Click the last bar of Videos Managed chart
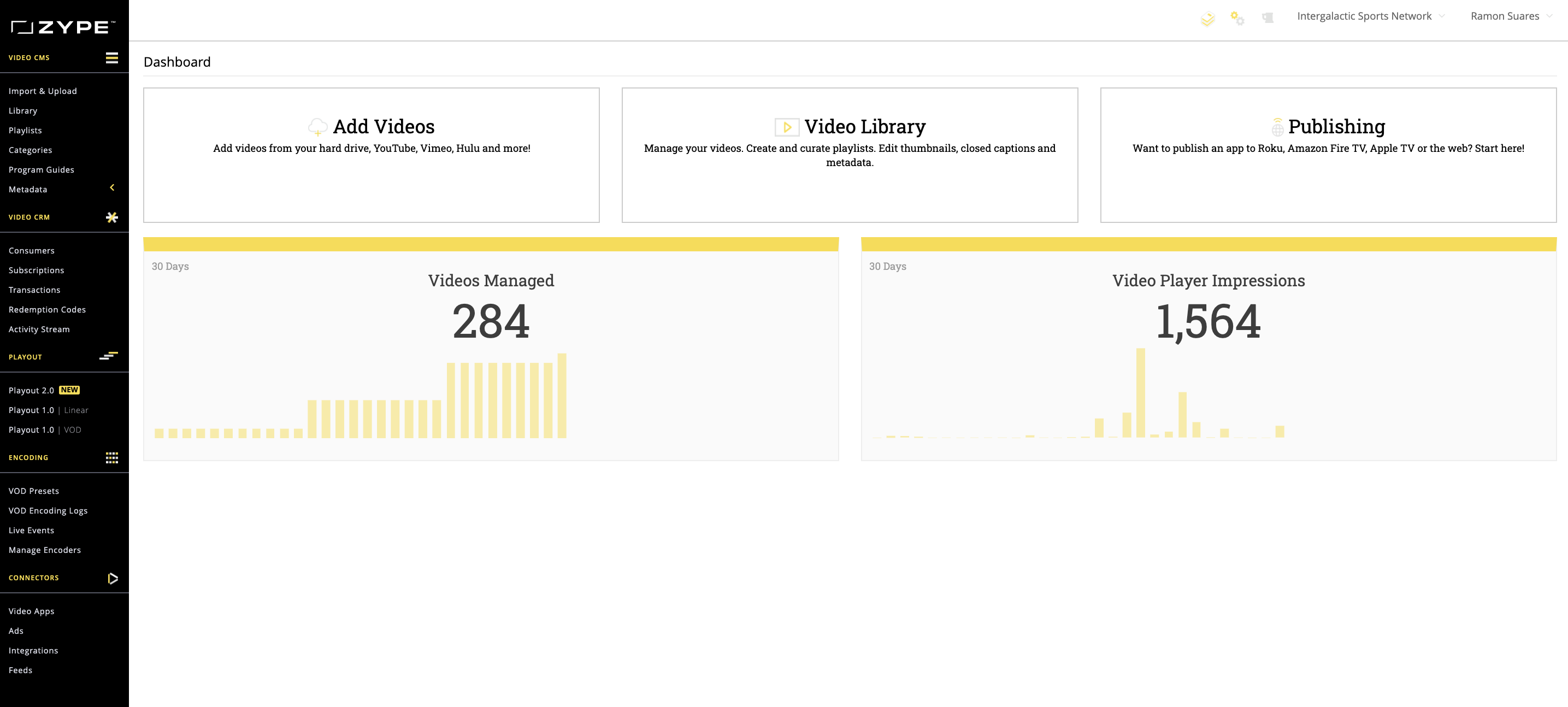 click(562, 395)
